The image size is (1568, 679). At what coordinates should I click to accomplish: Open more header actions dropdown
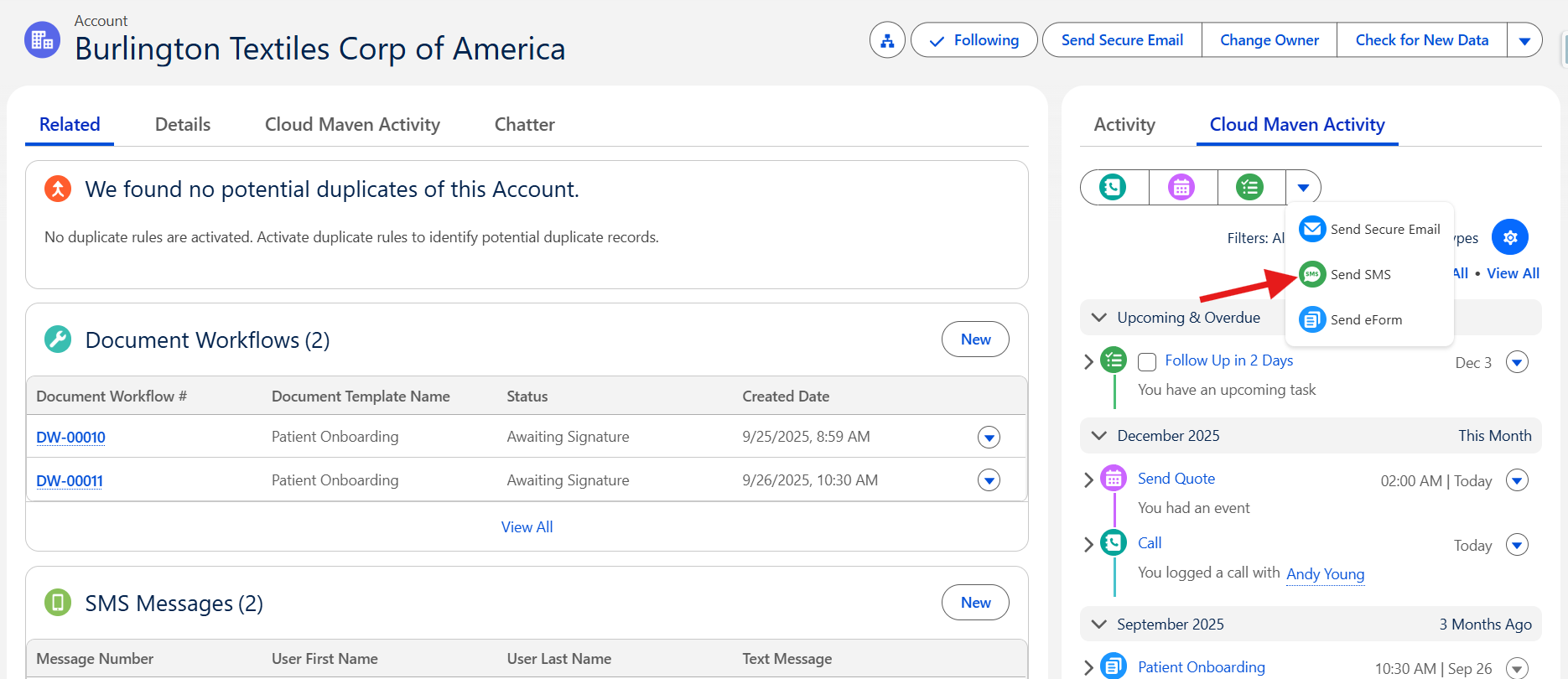tap(1524, 40)
